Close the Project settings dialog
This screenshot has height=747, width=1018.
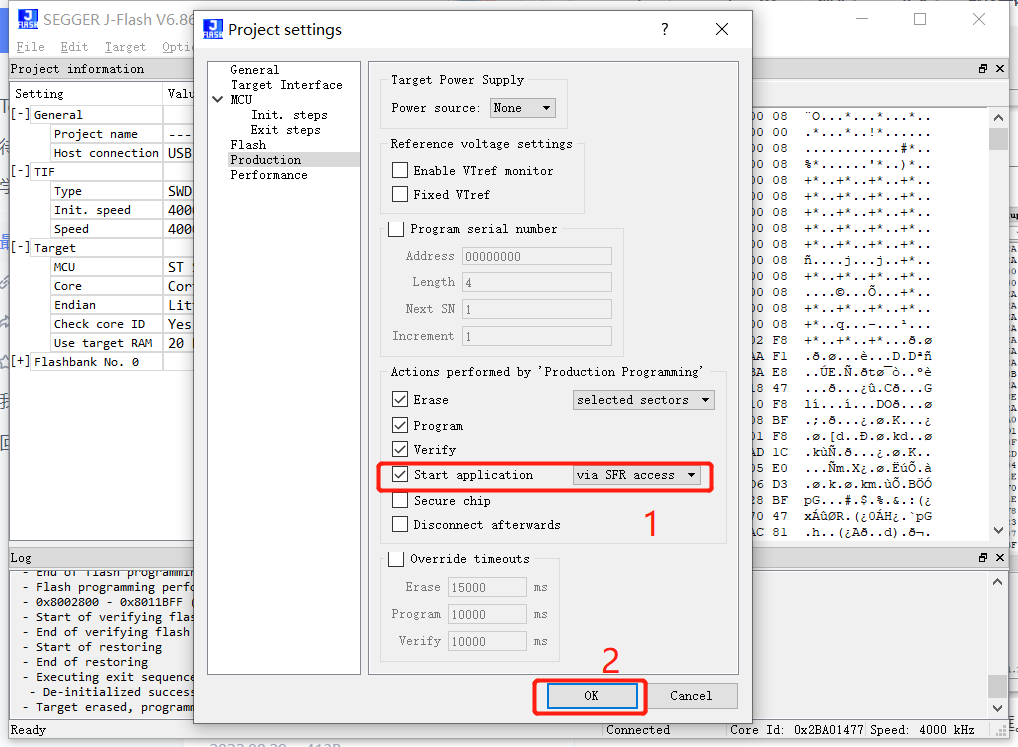point(722,29)
